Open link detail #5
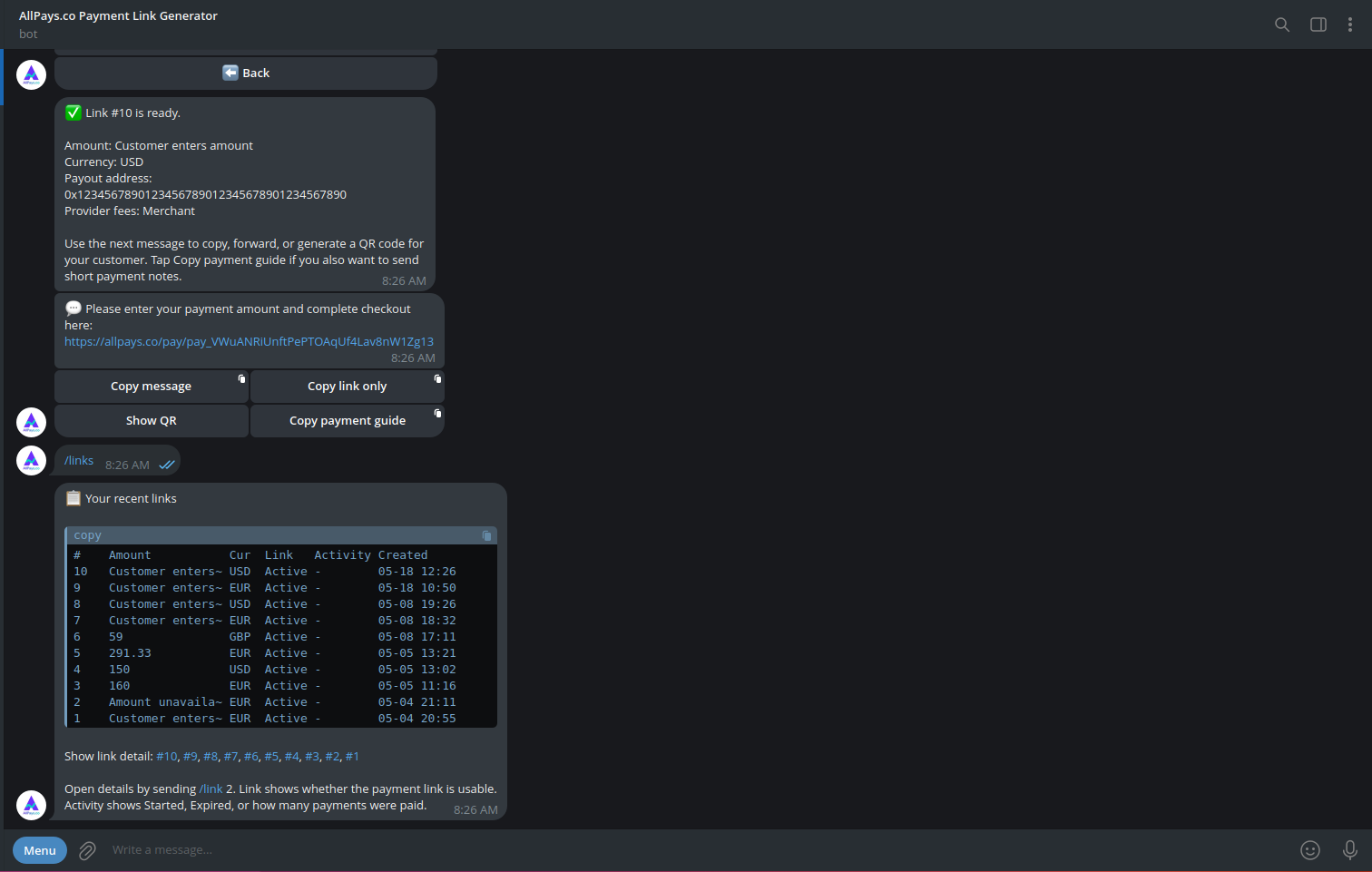 (x=271, y=756)
